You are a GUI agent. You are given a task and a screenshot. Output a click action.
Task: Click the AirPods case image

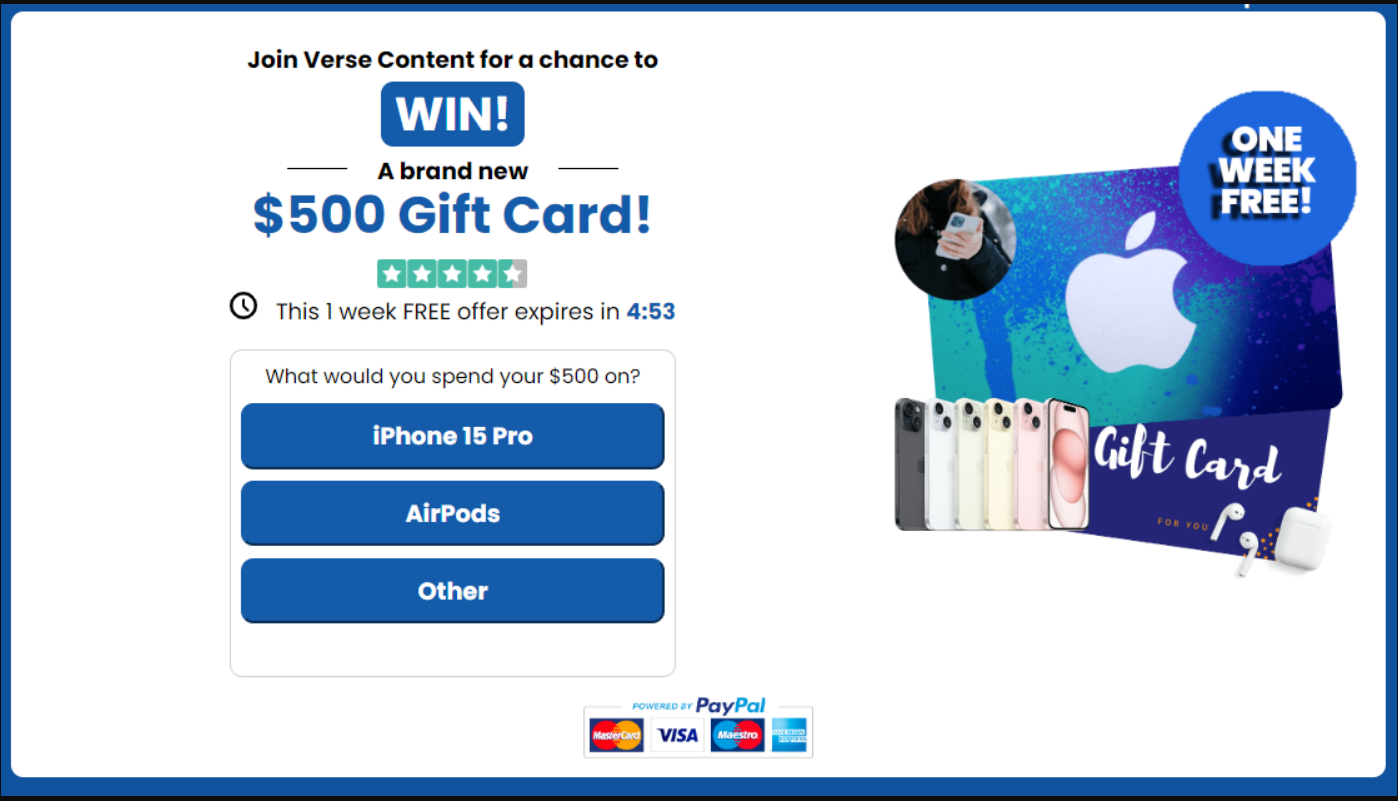click(x=1306, y=537)
